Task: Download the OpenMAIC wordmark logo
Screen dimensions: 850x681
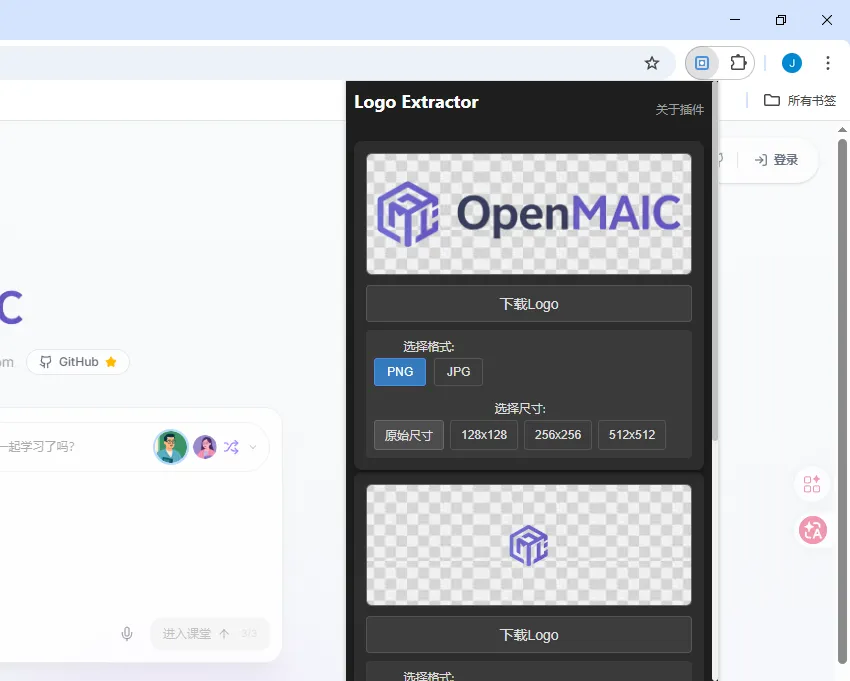Action: [529, 304]
